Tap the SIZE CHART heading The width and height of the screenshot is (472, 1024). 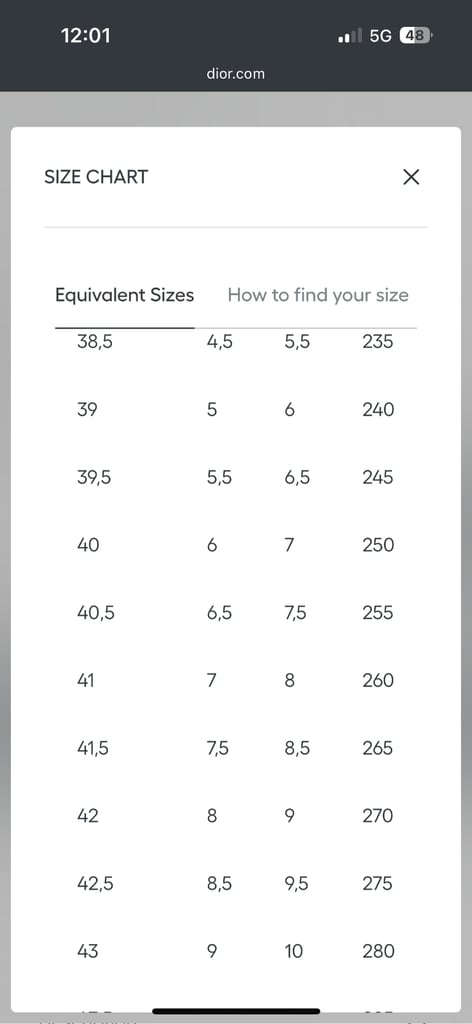[96, 177]
